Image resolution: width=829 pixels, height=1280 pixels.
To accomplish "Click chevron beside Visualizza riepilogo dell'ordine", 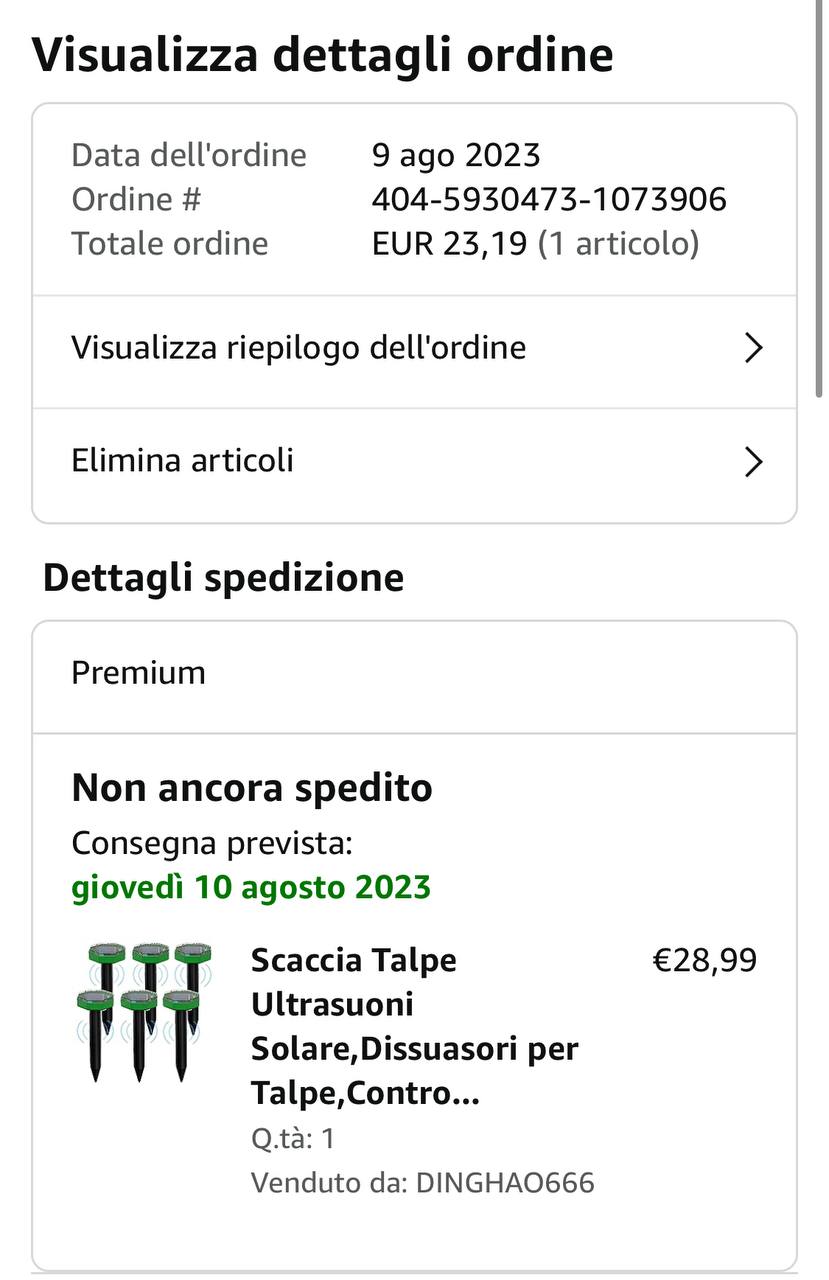I will [x=754, y=348].
